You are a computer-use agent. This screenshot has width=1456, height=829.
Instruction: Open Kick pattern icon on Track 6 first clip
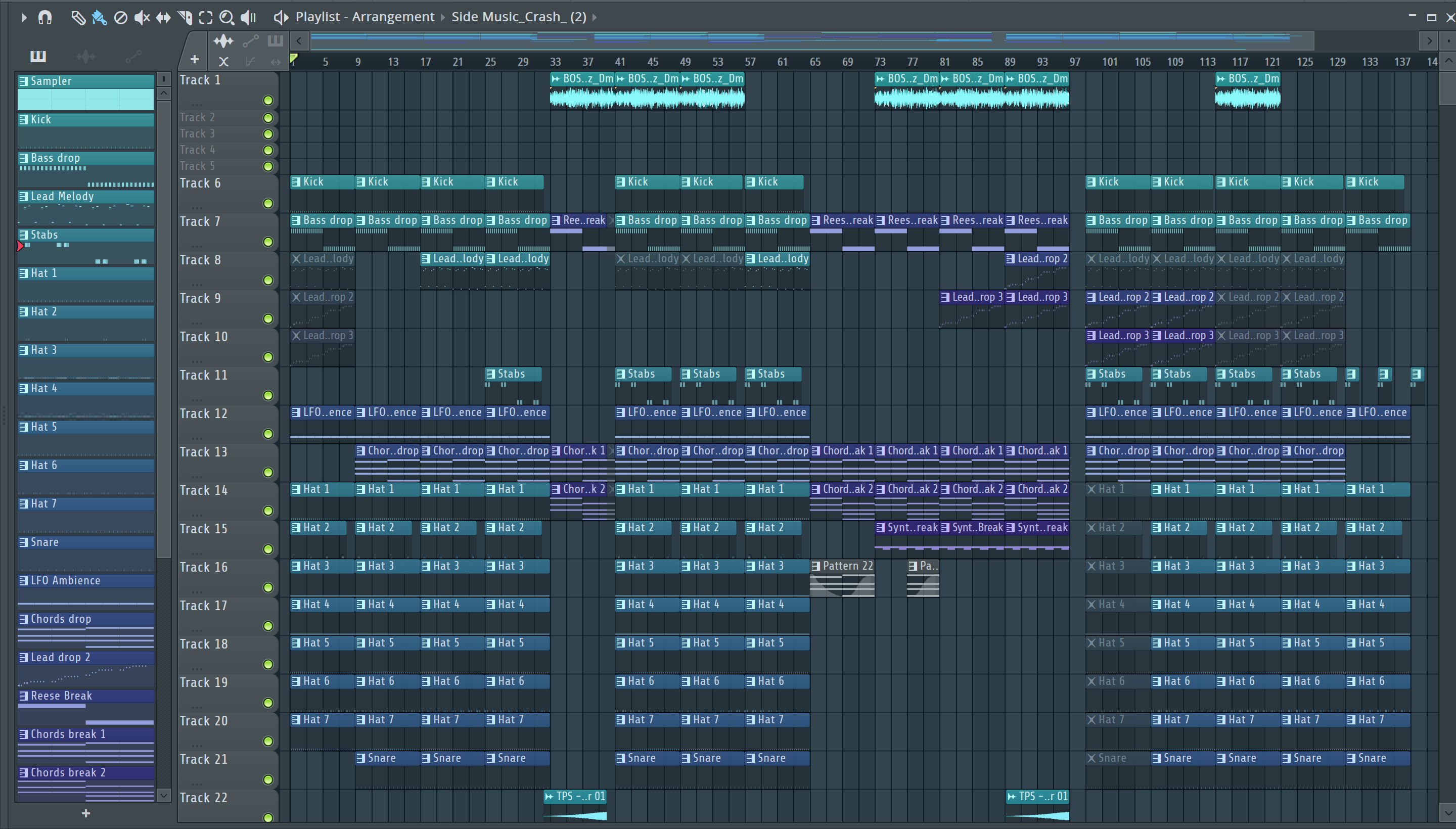[x=296, y=182]
